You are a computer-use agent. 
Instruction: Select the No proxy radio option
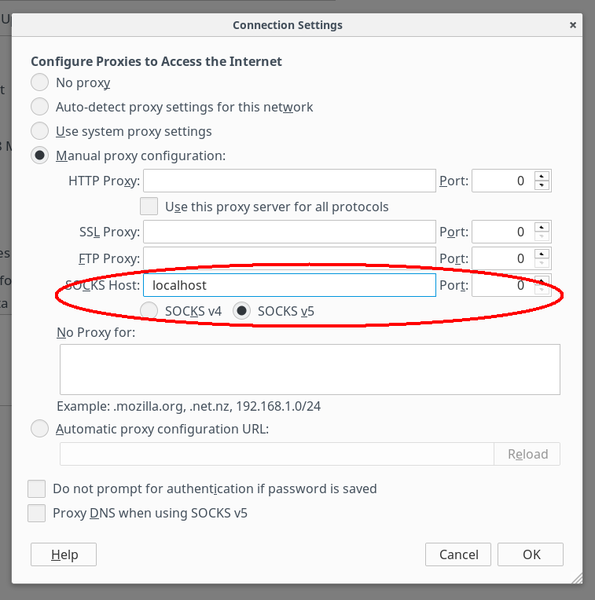point(39,82)
